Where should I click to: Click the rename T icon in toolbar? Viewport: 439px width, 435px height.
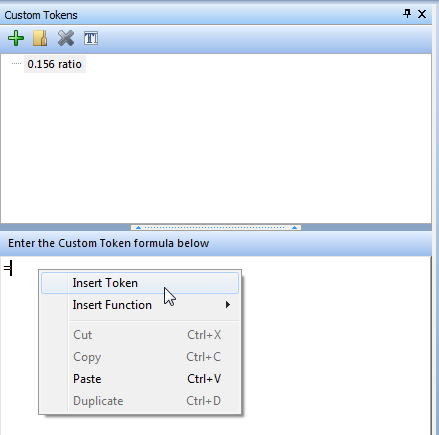click(x=91, y=38)
